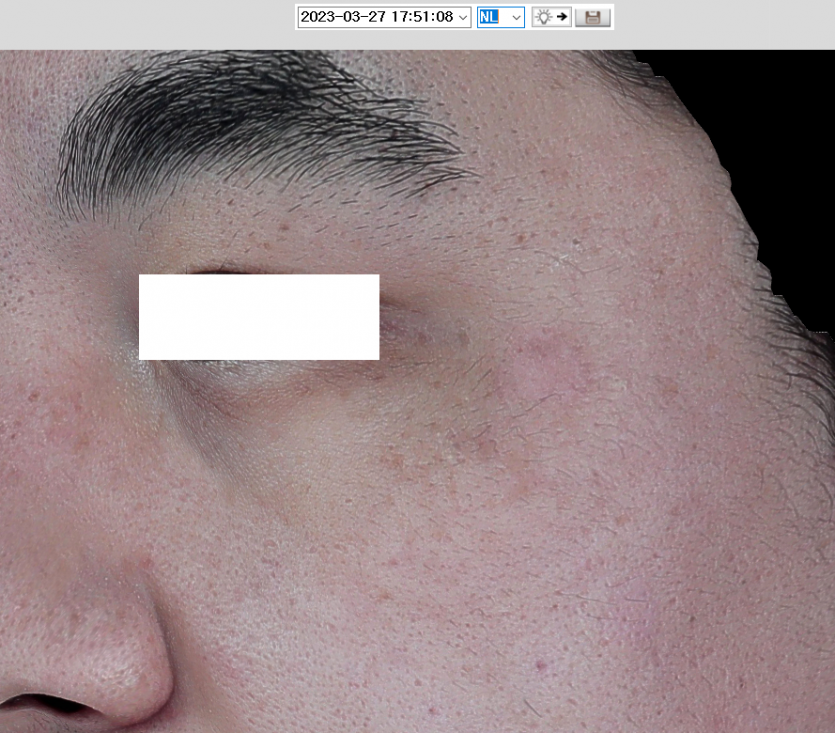Select the 2023-03-27 17:51:08 date text
The width and height of the screenshot is (835, 733).
click(377, 17)
